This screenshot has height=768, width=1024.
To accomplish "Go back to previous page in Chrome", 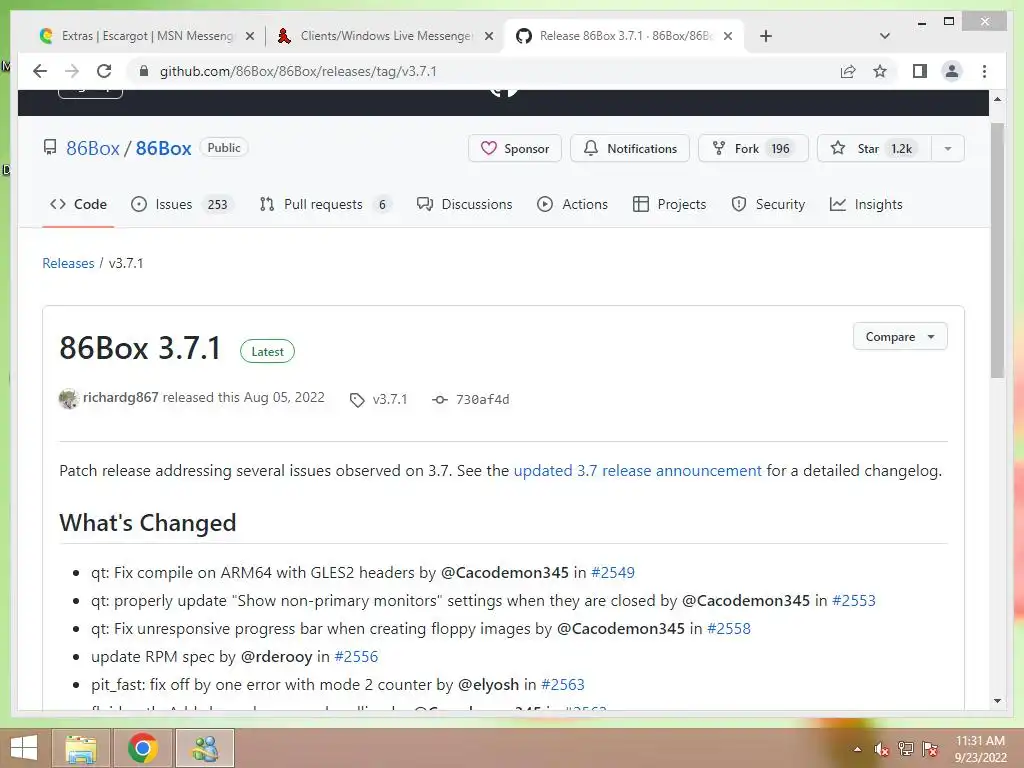I will pos(40,71).
